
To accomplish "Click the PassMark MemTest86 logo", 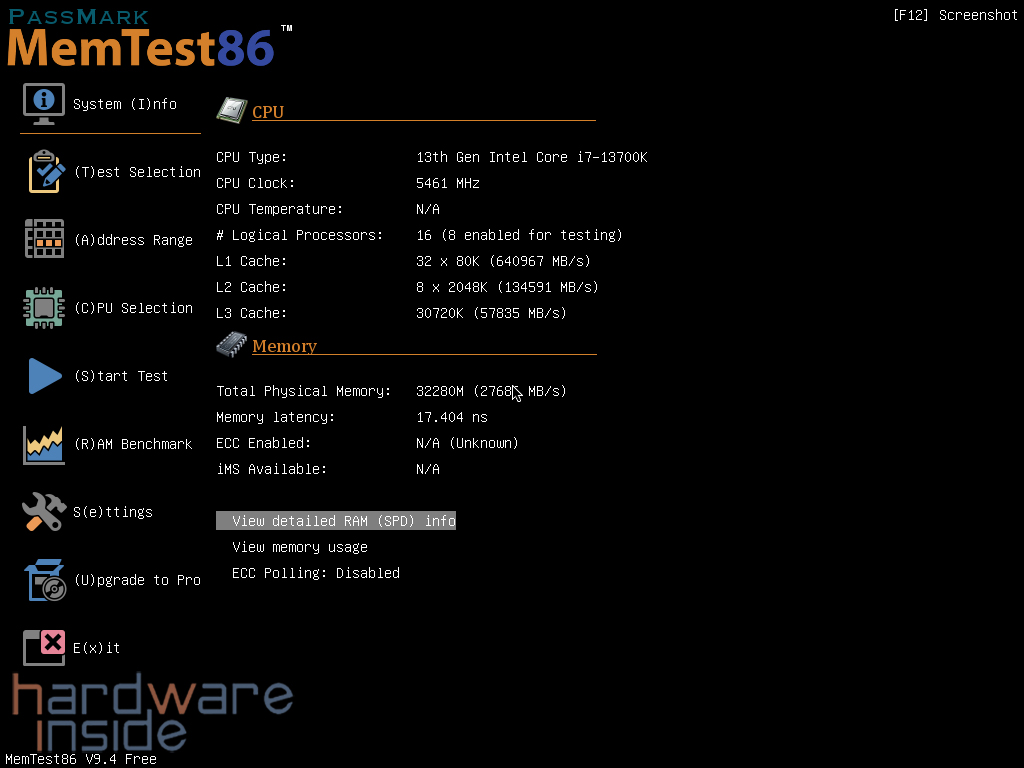I will pos(150,37).
